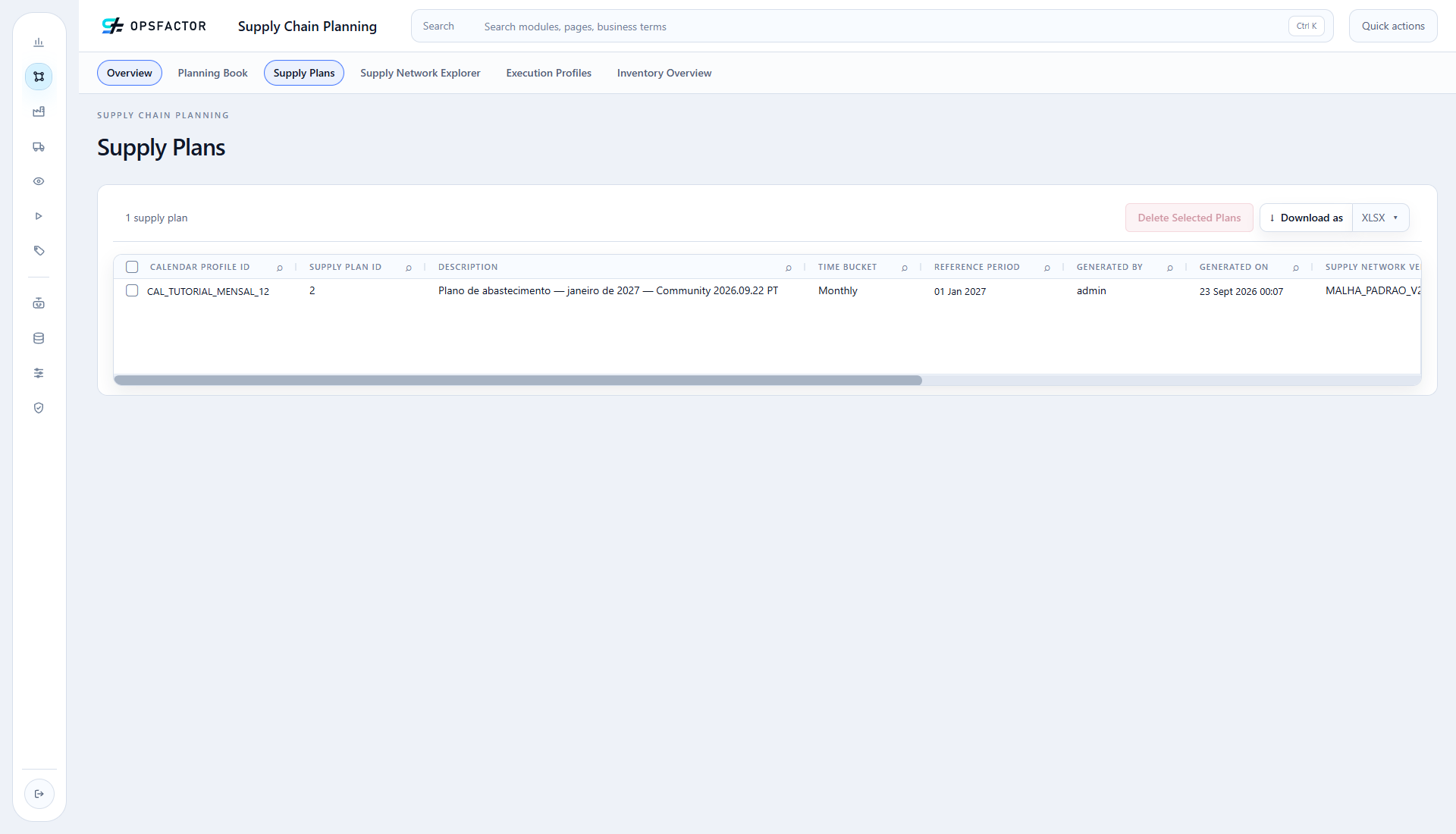
Task: Open the factory production sidebar icon
Action: tap(39, 112)
